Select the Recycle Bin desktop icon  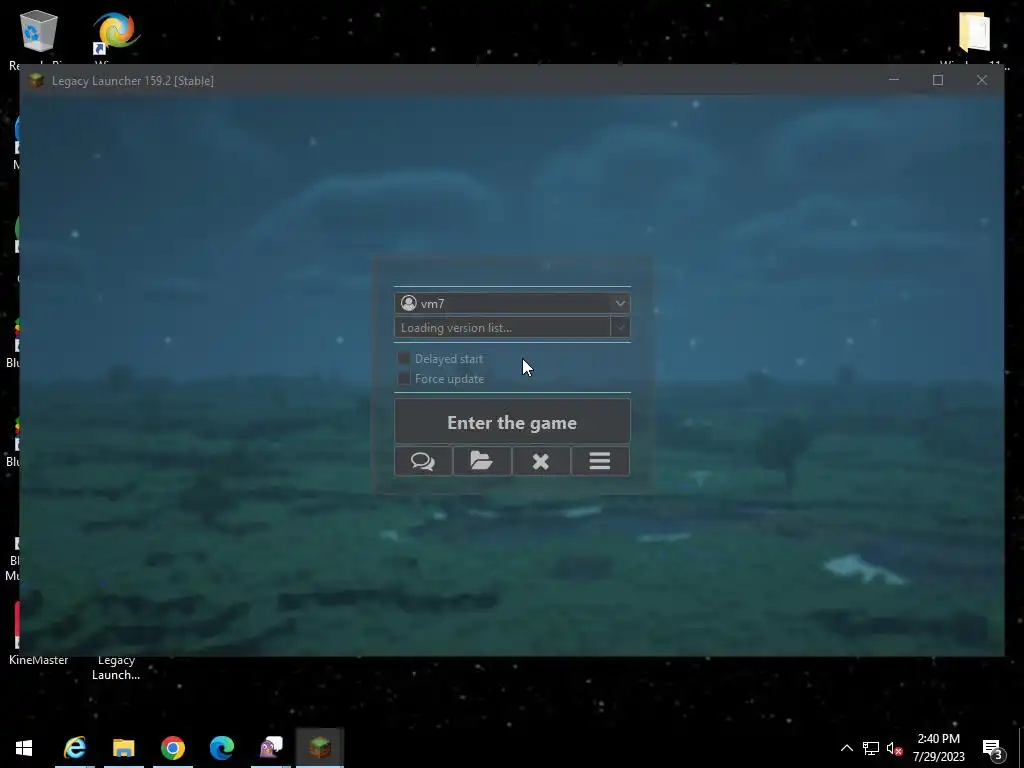pyautogui.click(x=39, y=31)
